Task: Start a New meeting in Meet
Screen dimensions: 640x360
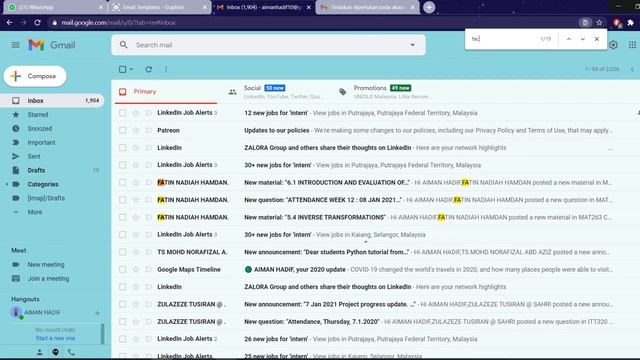Action: (x=46, y=264)
